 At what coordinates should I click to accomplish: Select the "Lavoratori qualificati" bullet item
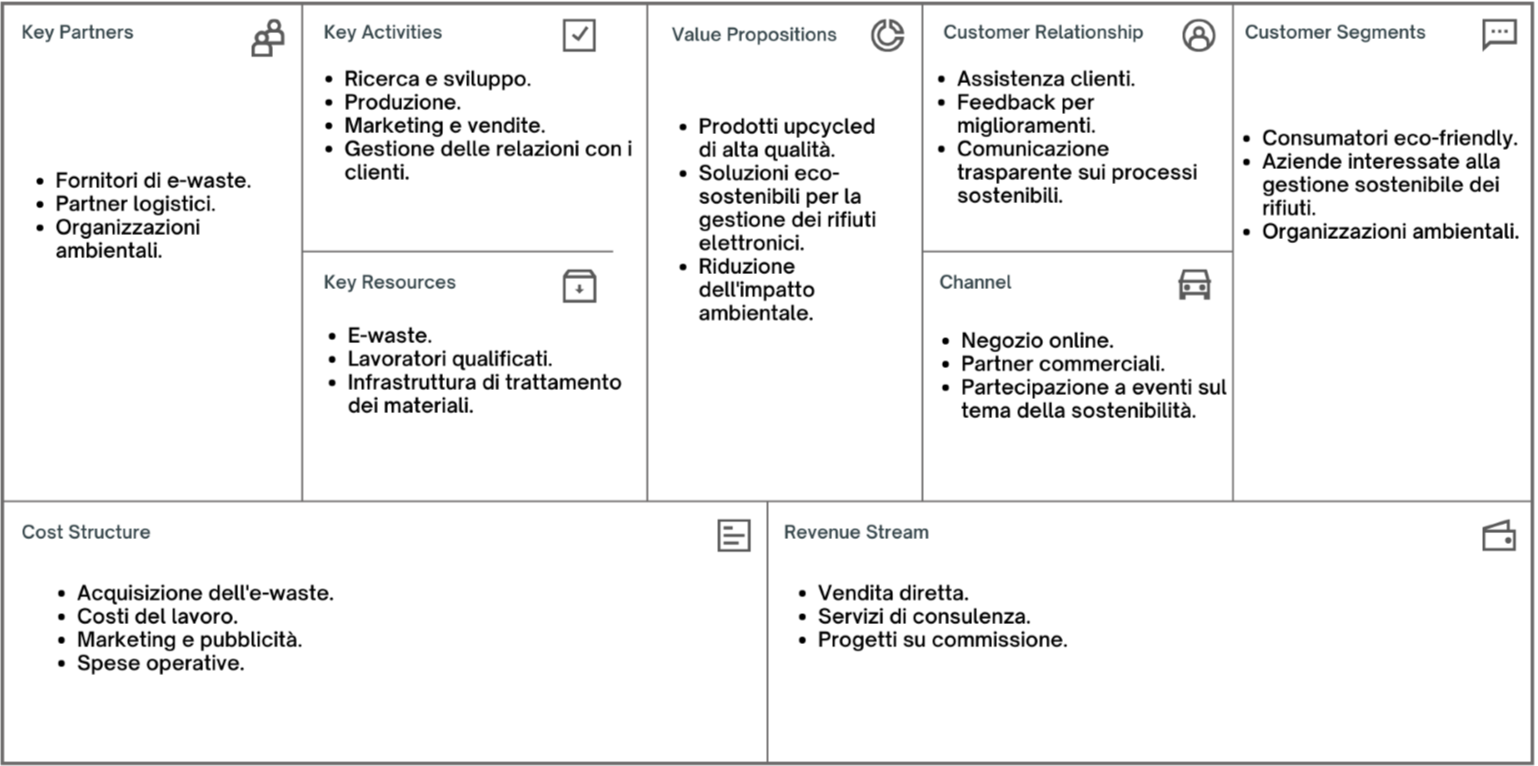pyautogui.click(x=450, y=358)
